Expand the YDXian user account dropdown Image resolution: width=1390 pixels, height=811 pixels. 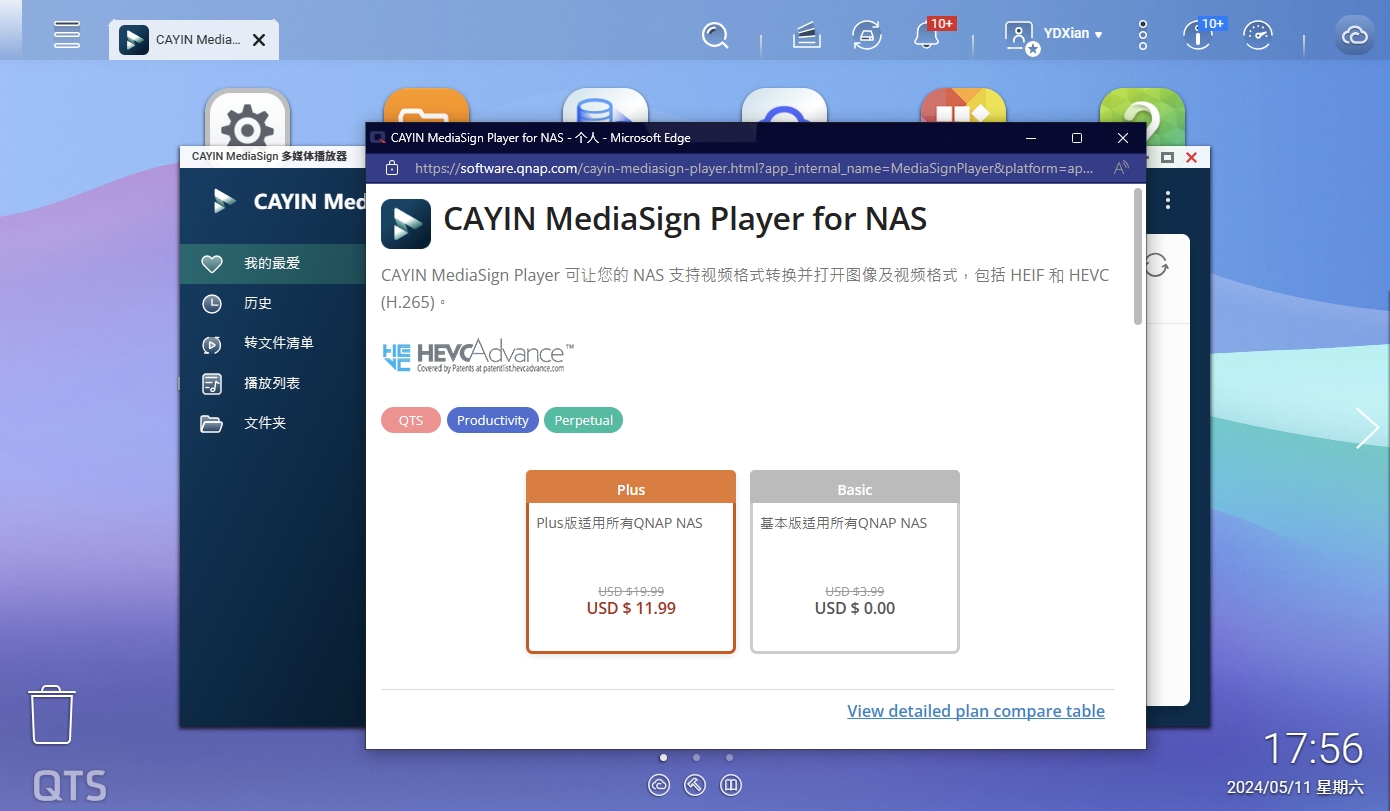coord(1072,34)
